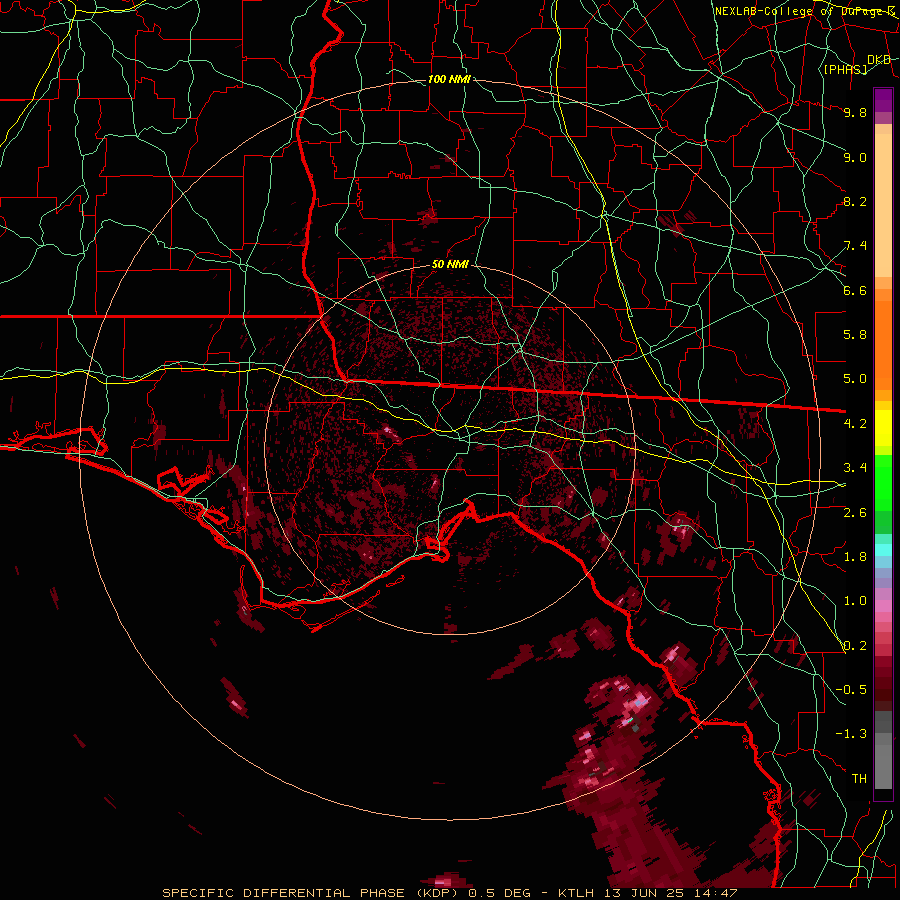Pick the bright yellow band of the color bar
Viewport: 900px width, 900px height.
[x=883, y=428]
